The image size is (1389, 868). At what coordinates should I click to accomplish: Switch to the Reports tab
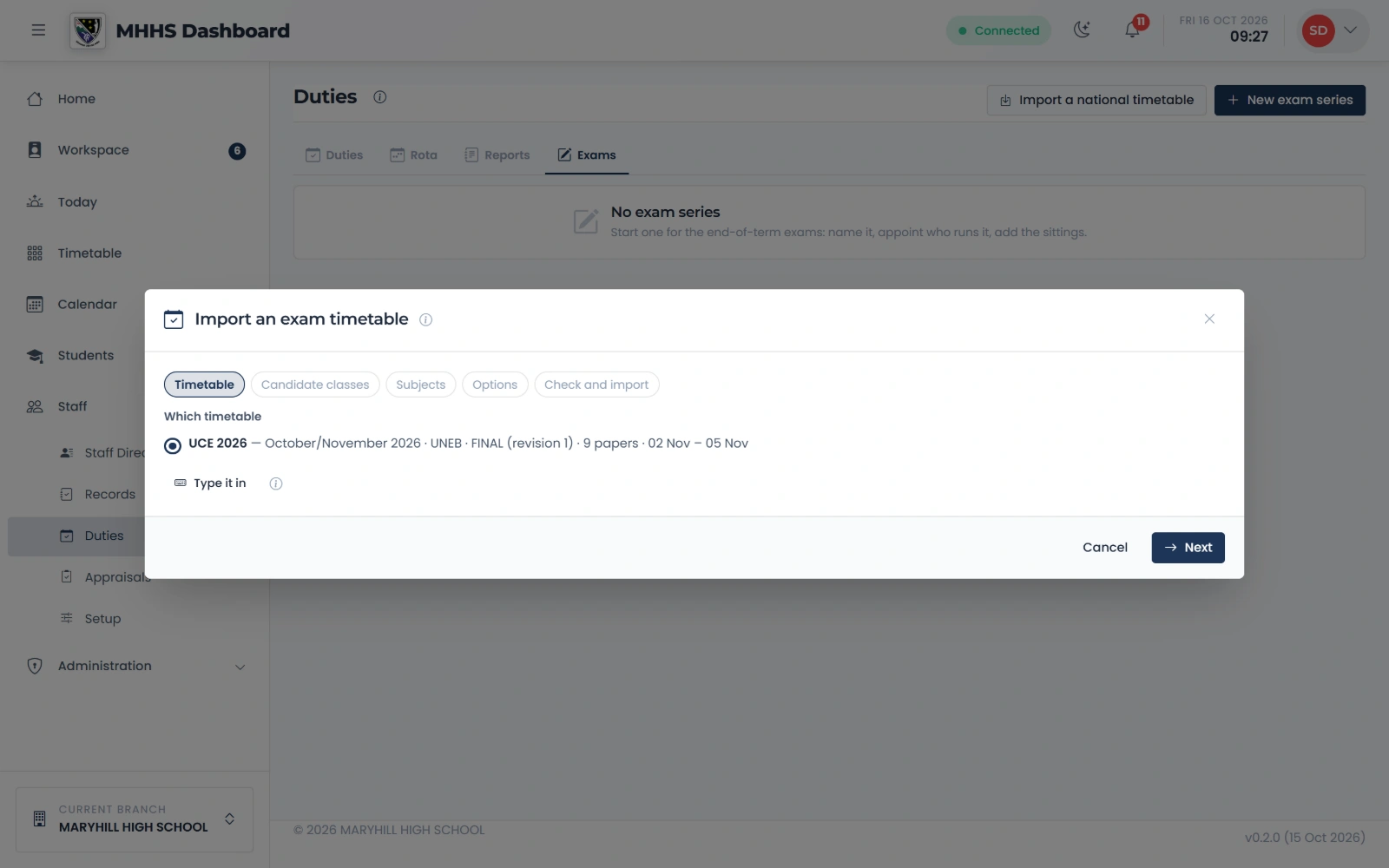tap(497, 155)
